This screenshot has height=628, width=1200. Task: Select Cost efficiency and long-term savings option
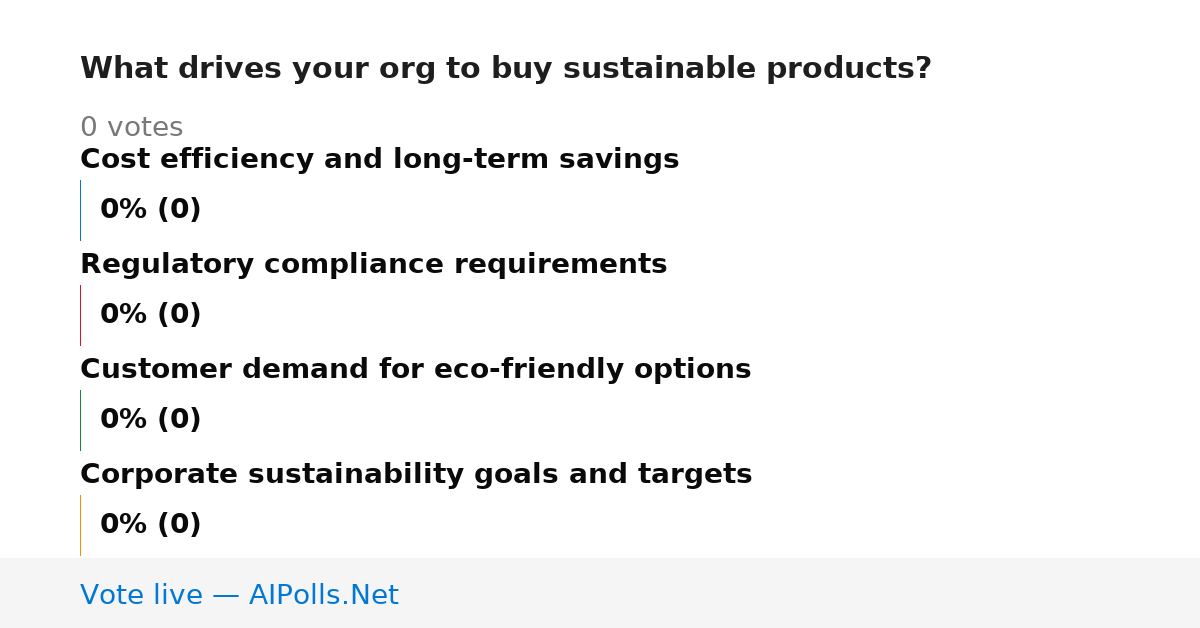click(x=379, y=159)
